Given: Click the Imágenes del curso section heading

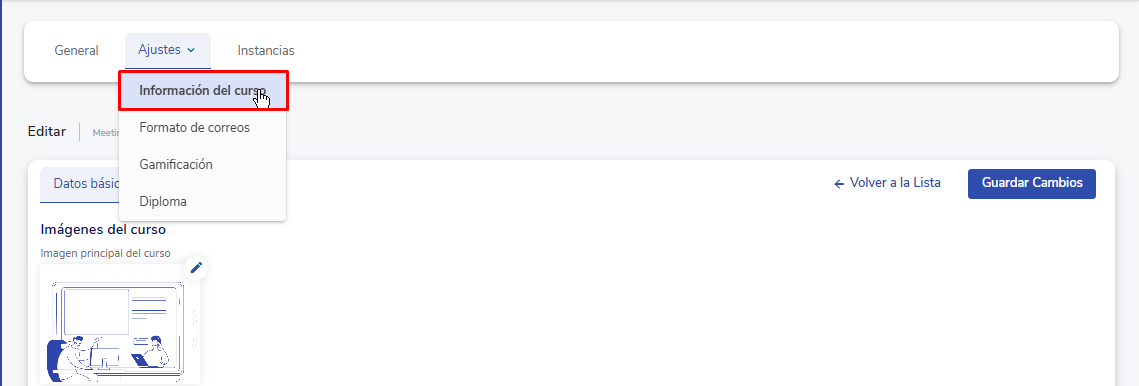Looking at the screenshot, I should pos(104,230).
